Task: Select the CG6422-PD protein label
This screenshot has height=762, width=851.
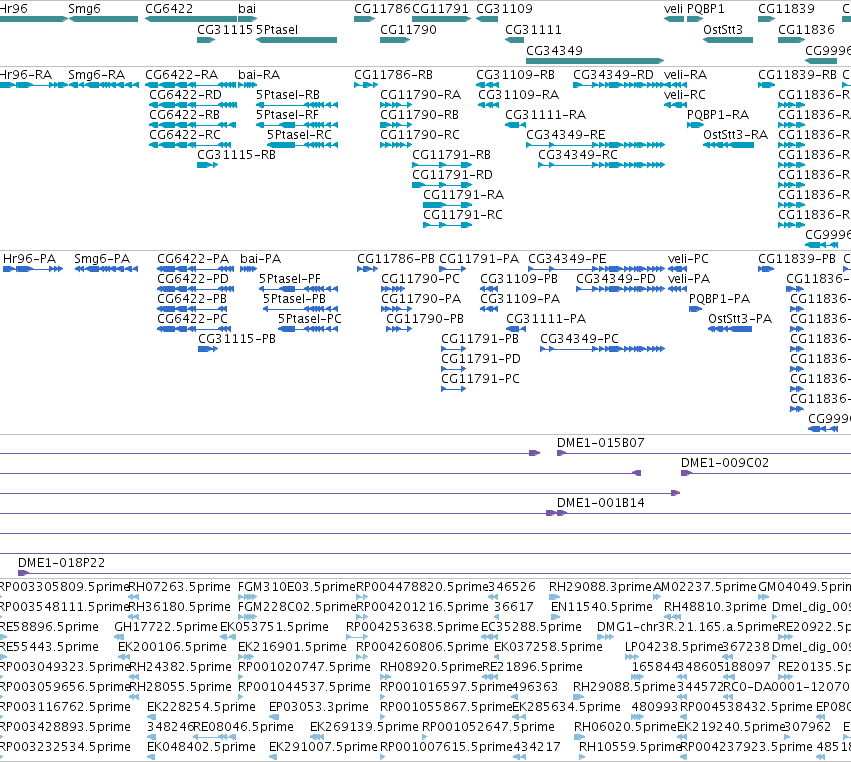Action: pyautogui.click(x=193, y=279)
